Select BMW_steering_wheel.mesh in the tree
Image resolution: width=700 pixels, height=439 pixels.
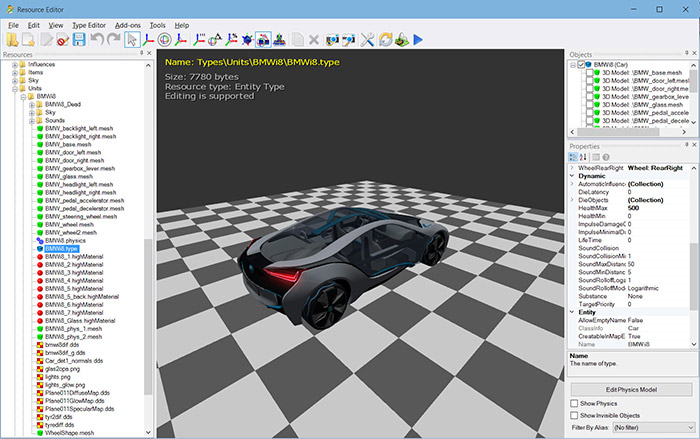pos(81,217)
